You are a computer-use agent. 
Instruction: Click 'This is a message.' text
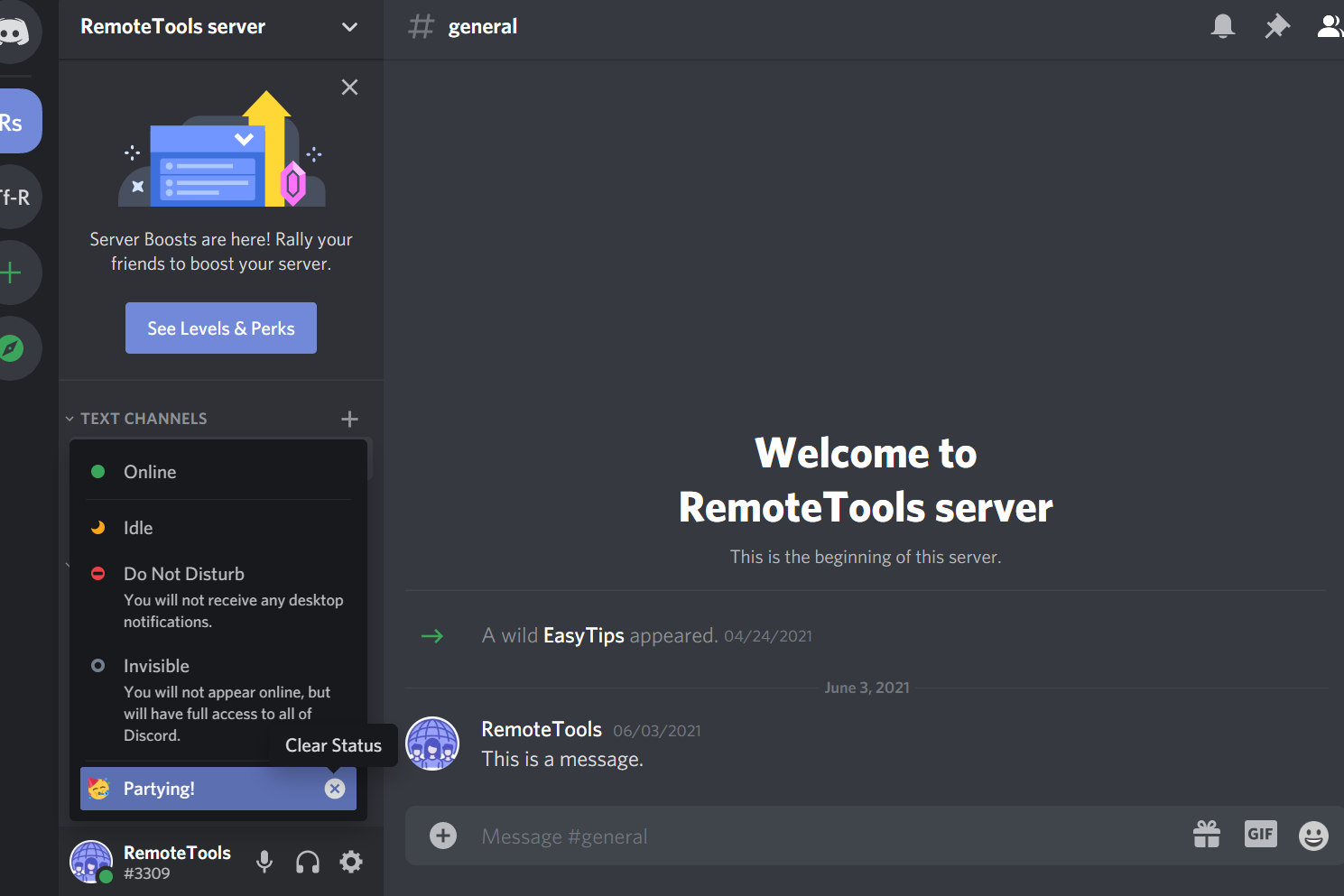562,759
